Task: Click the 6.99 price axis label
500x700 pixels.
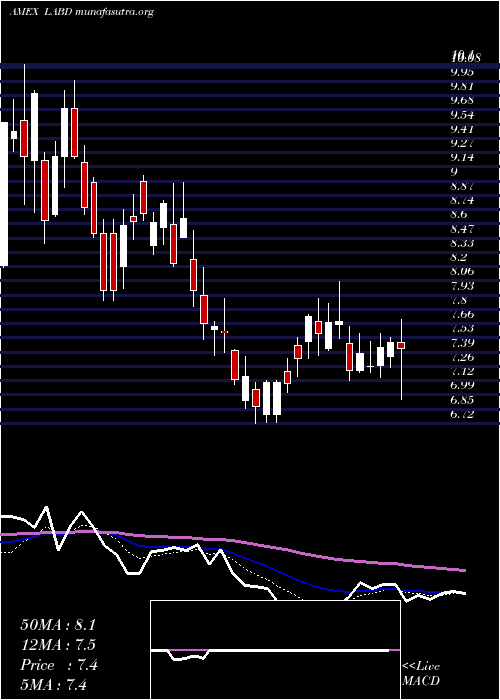Action: click(x=462, y=385)
